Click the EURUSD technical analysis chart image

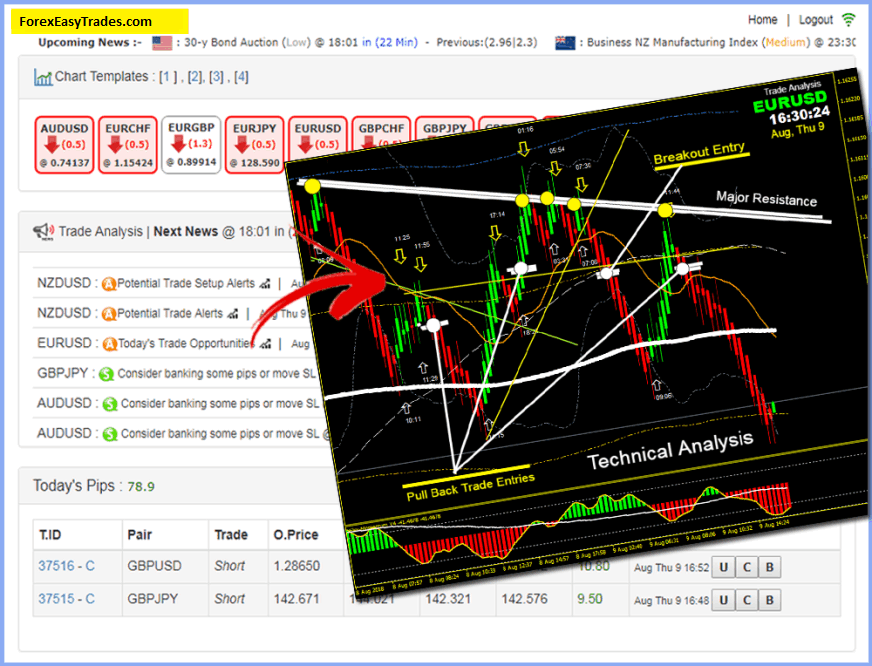coord(590,330)
